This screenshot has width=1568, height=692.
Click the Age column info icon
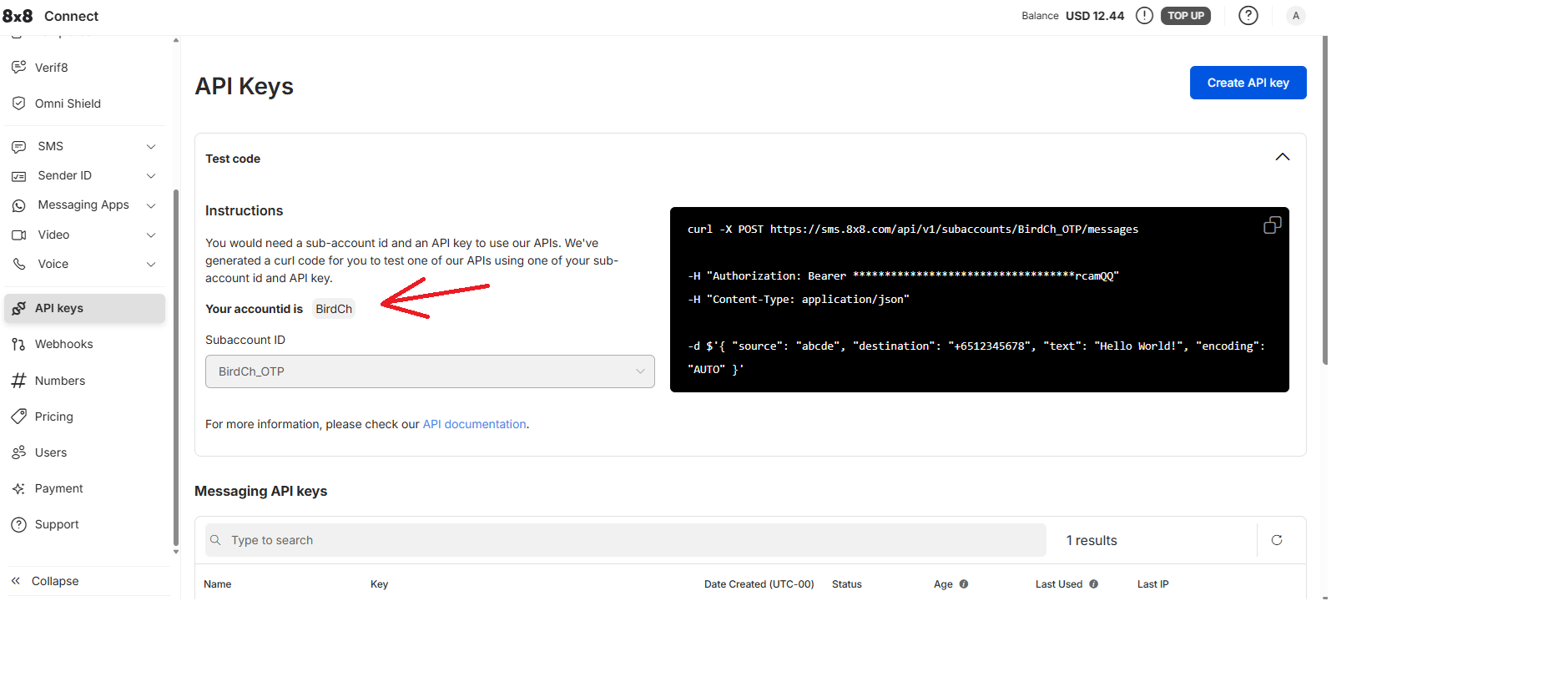pyautogui.click(x=964, y=584)
